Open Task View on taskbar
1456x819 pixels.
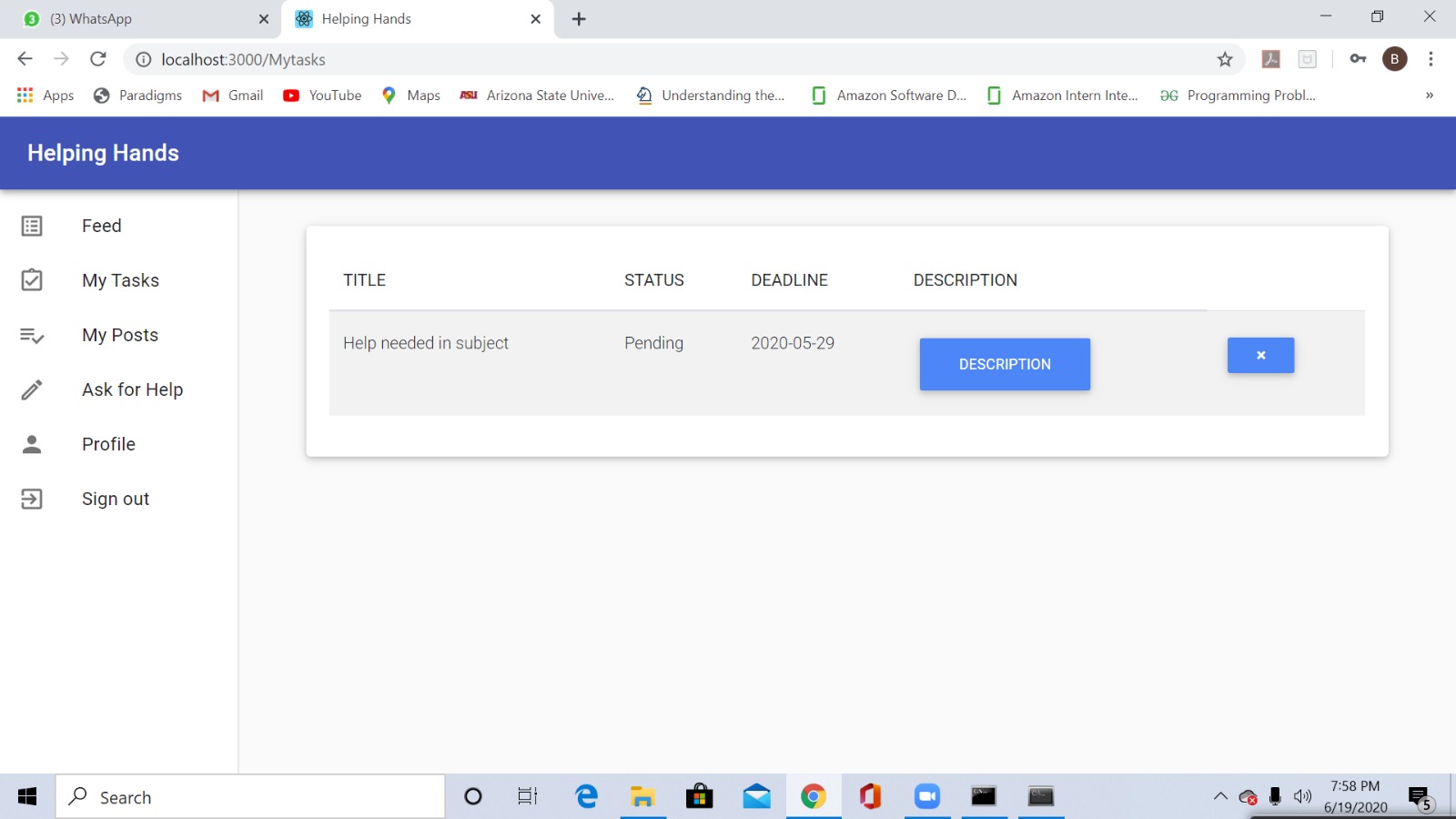pyautogui.click(x=528, y=797)
